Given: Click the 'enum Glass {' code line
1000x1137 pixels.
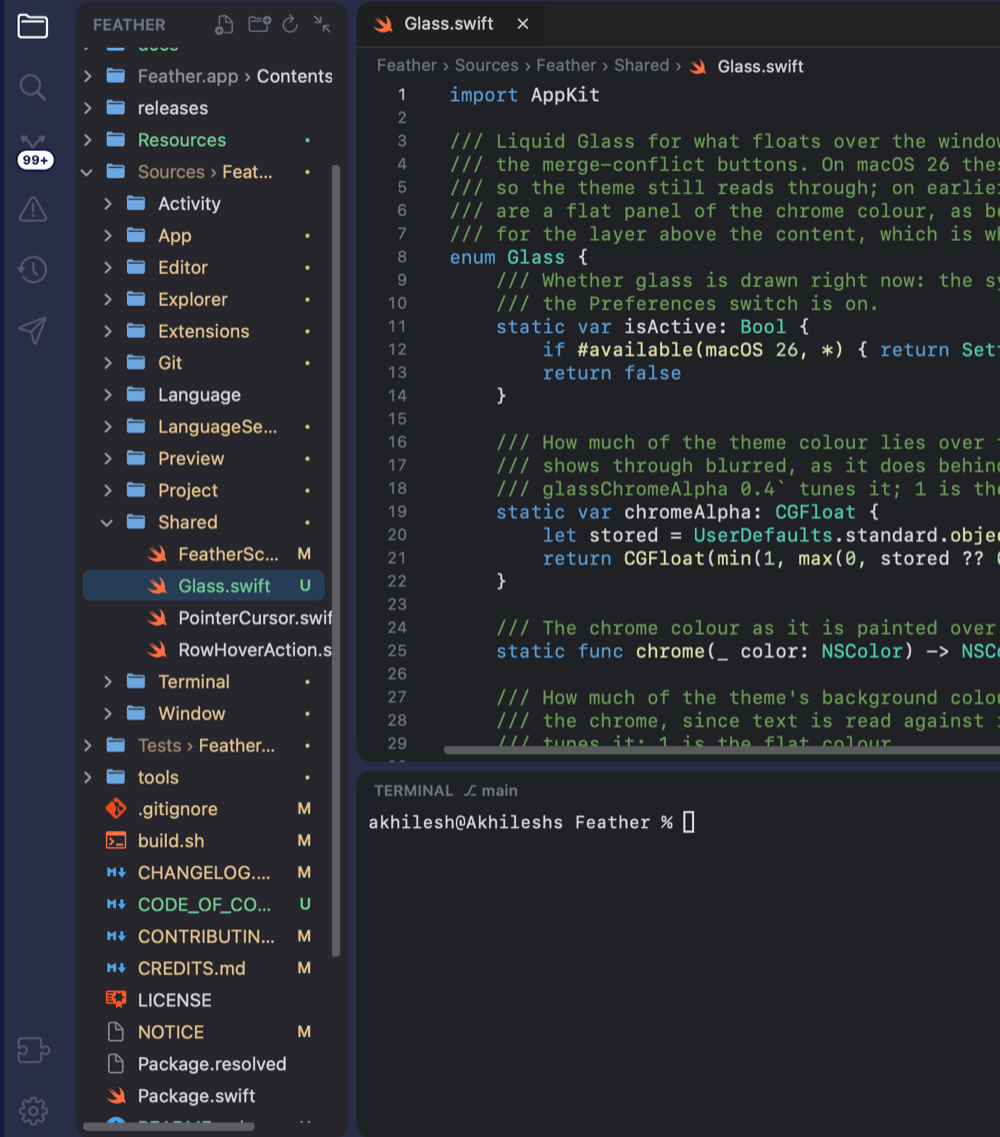Looking at the screenshot, I should [x=518, y=257].
